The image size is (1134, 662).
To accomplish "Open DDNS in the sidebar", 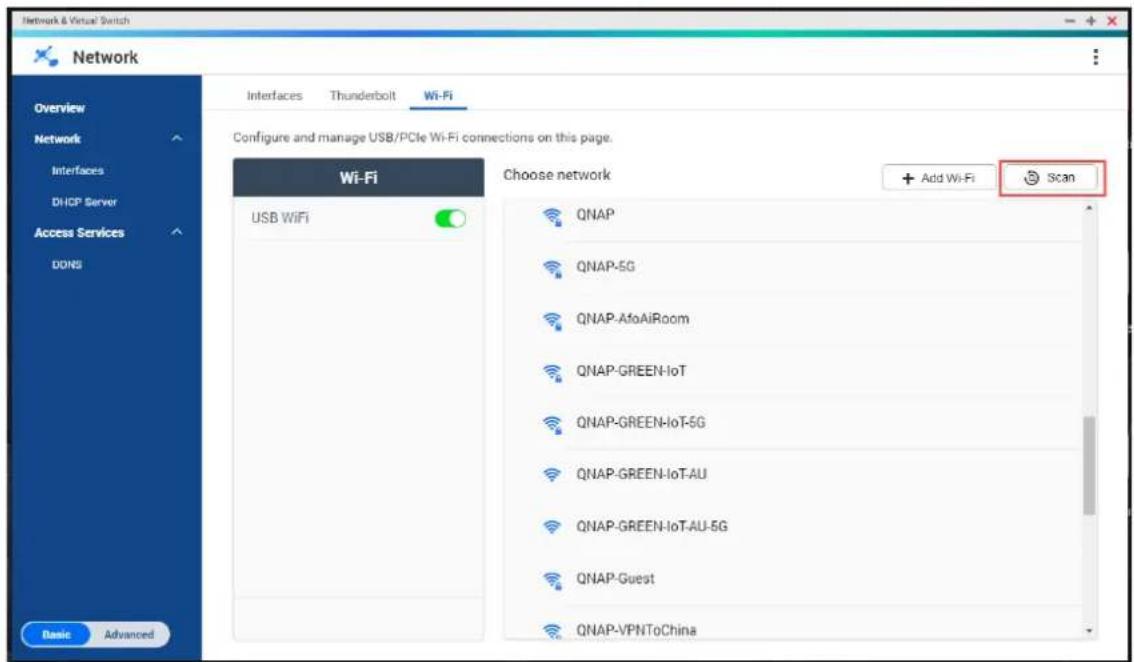I will pyautogui.click(x=67, y=265).
